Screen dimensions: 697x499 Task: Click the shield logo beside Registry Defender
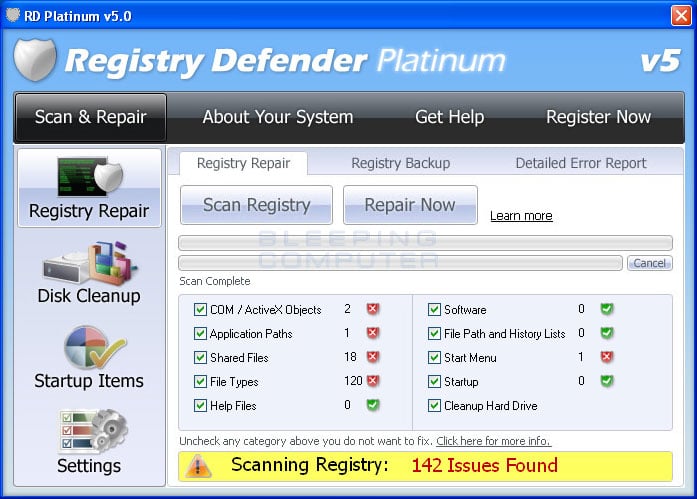point(35,60)
